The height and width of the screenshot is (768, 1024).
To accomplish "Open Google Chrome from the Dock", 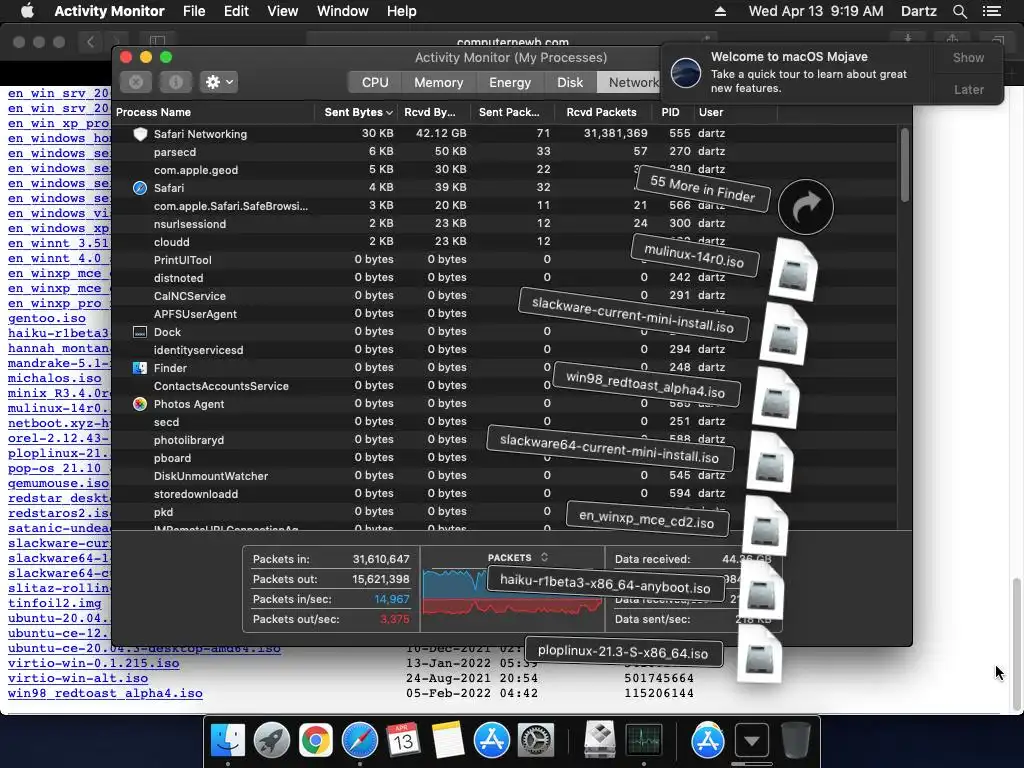I will [x=315, y=740].
